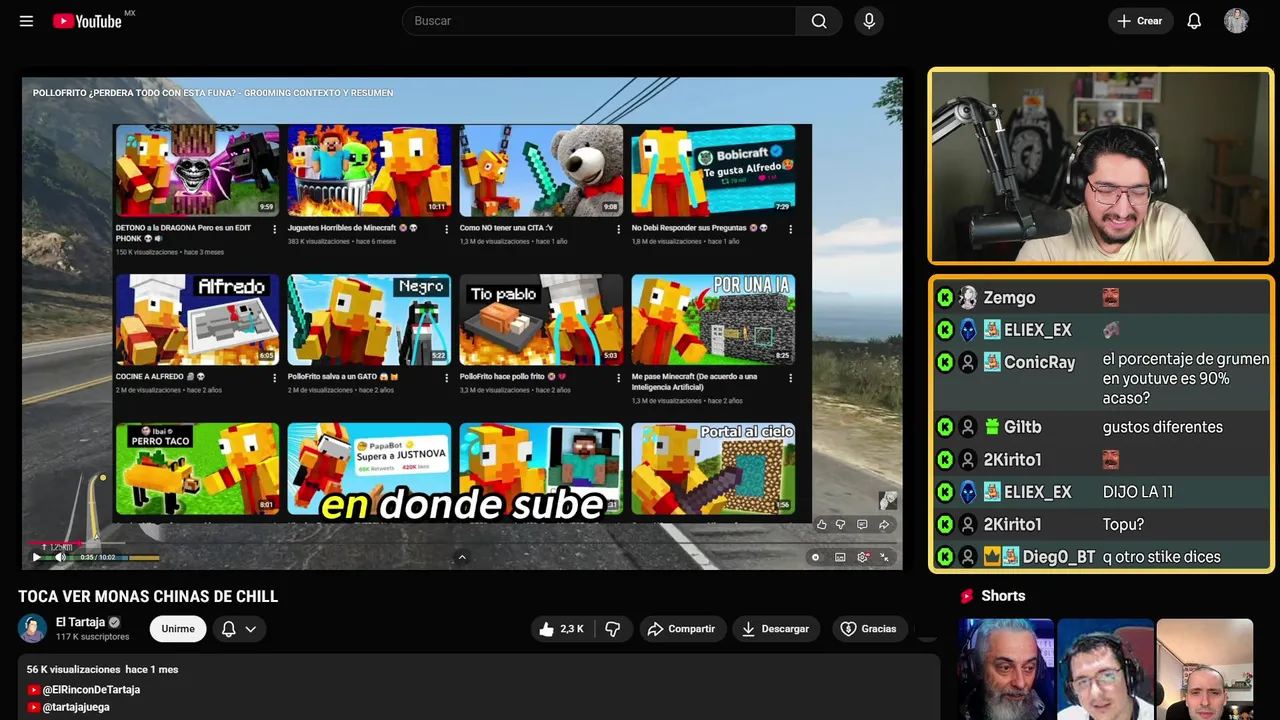
Task: Click the Shorts section icon
Action: [967, 596]
